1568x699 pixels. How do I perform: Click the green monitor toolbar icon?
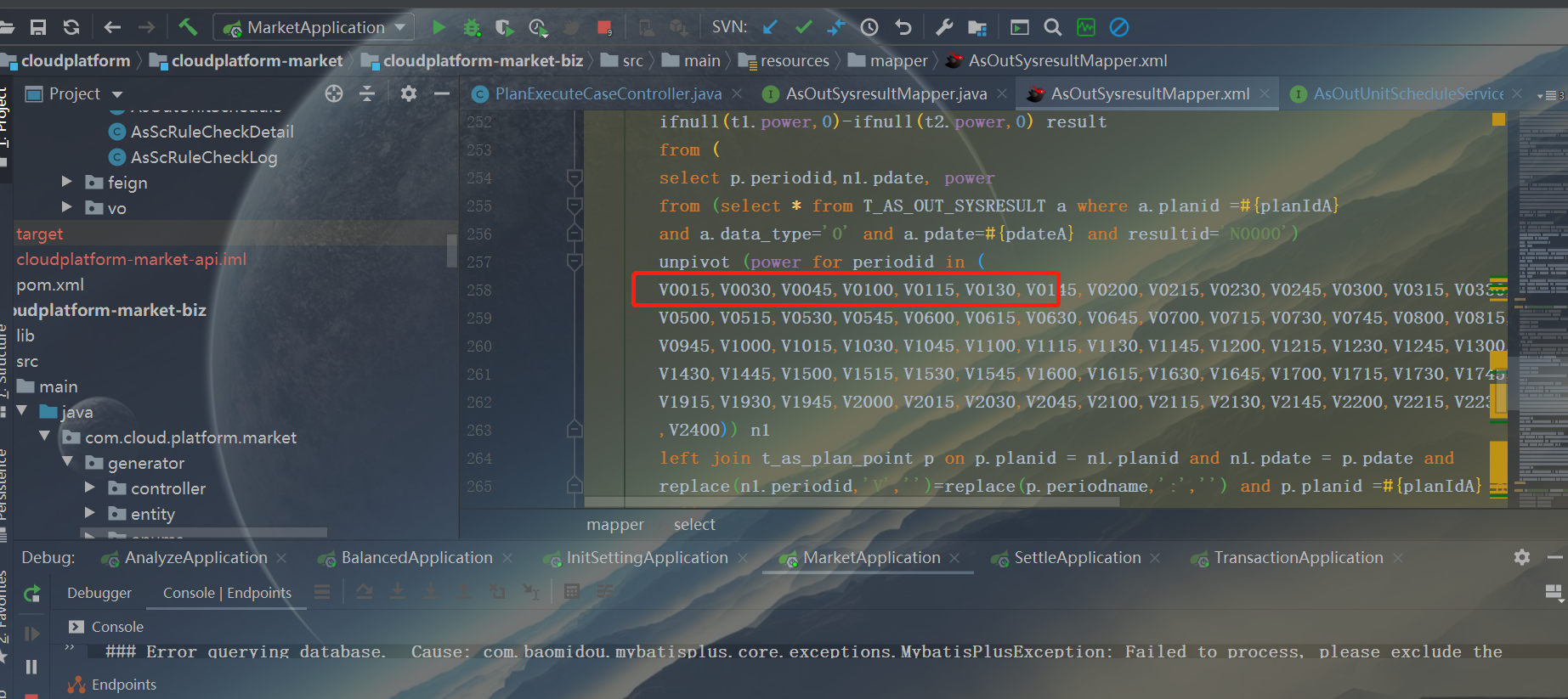pyautogui.click(x=1086, y=27)
